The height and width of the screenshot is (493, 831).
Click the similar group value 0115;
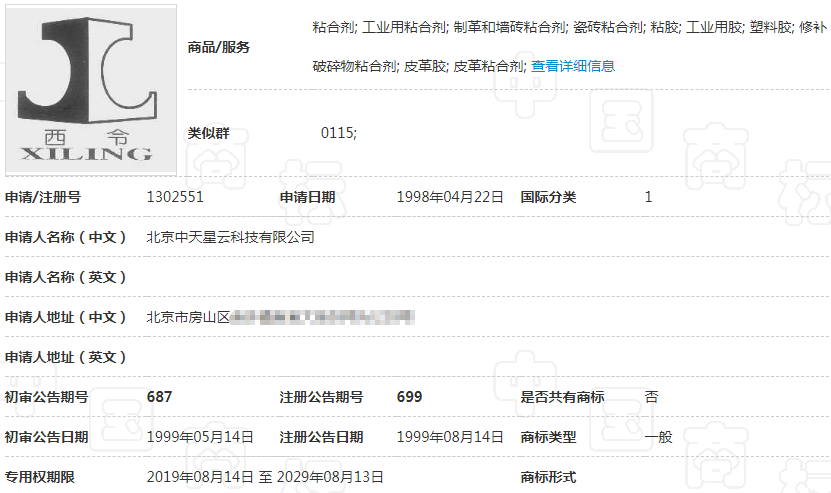(339, 133)
